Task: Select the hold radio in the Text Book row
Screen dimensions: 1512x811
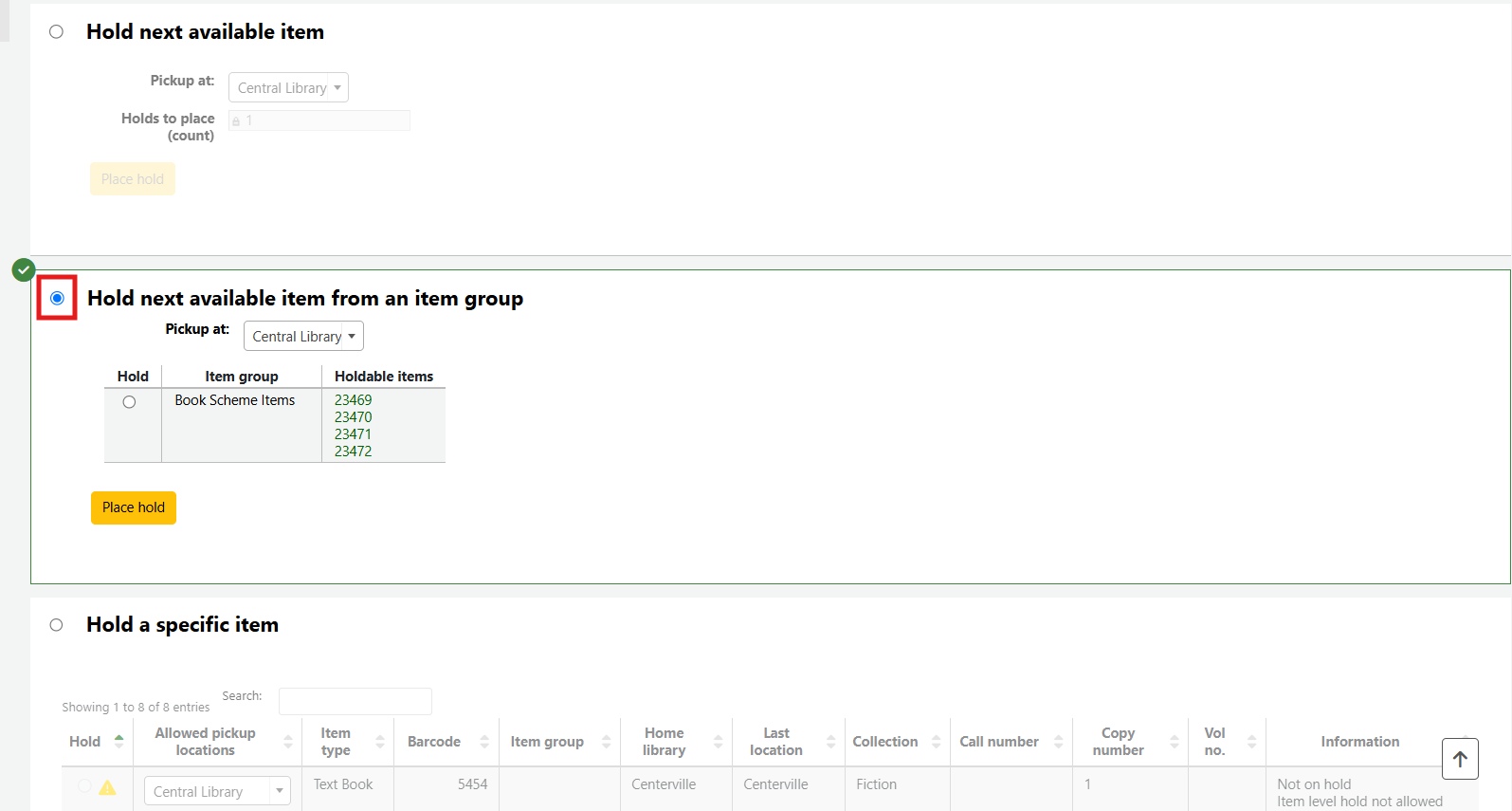Action: (x=84, y=786)
